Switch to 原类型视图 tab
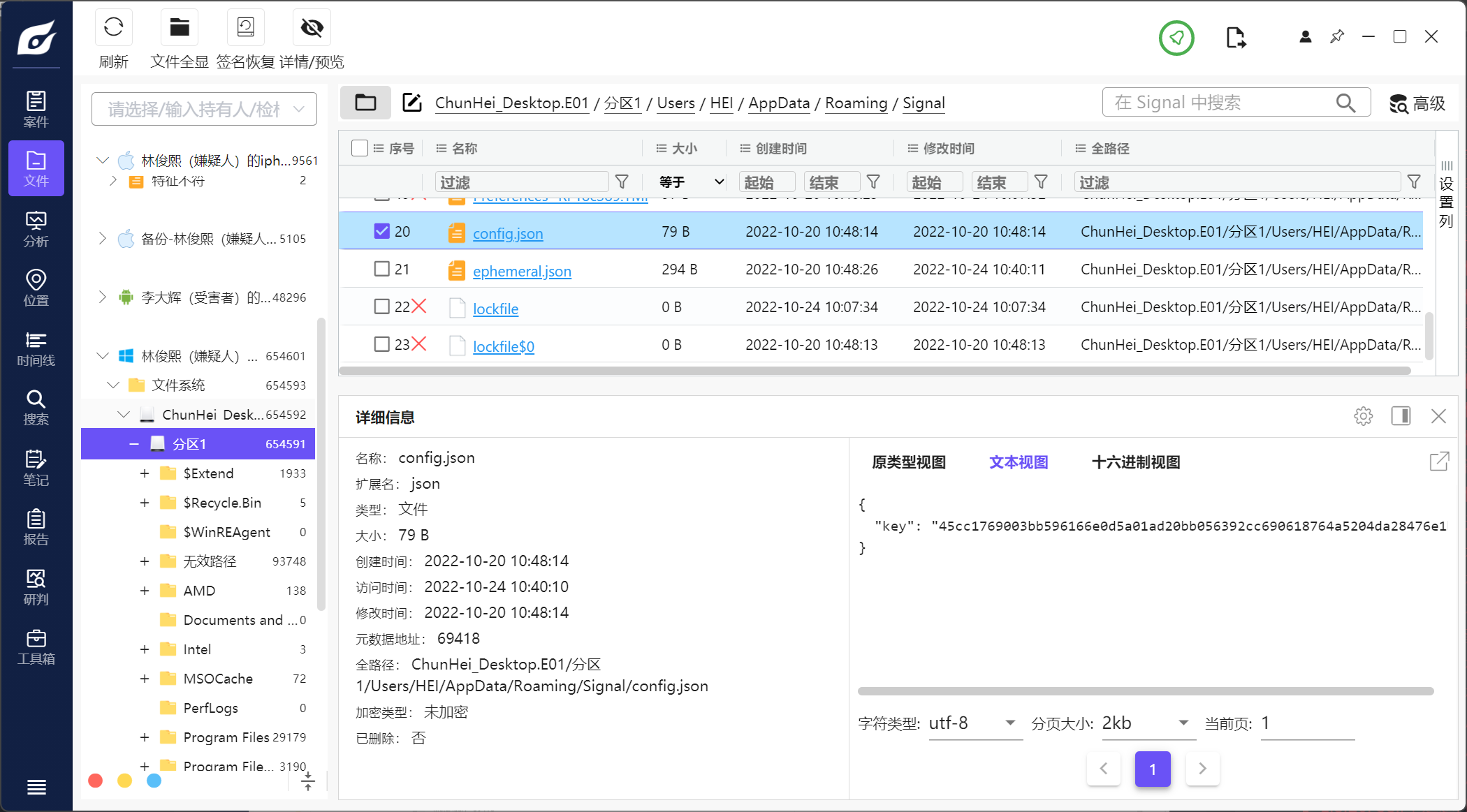The height and width of the screenshot is (812, 1467). (x=908, y=462)
